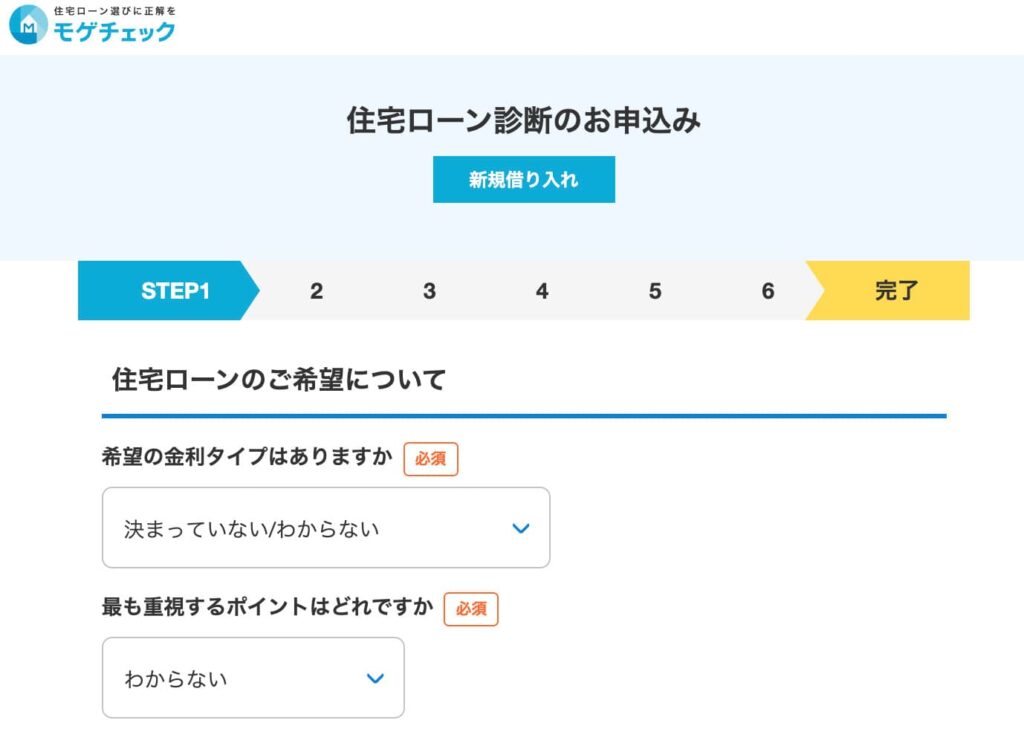Click step 5 in the progress bar
Viewport: 1024px width, 746px height.
click(x=655, y=291)
